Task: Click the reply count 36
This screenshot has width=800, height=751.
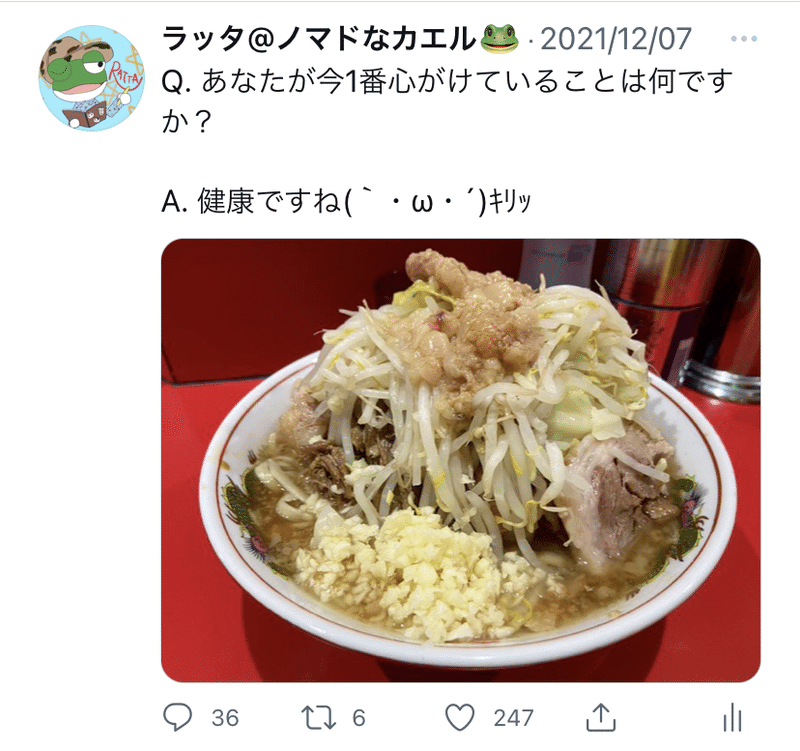Action: coord(225,718)
